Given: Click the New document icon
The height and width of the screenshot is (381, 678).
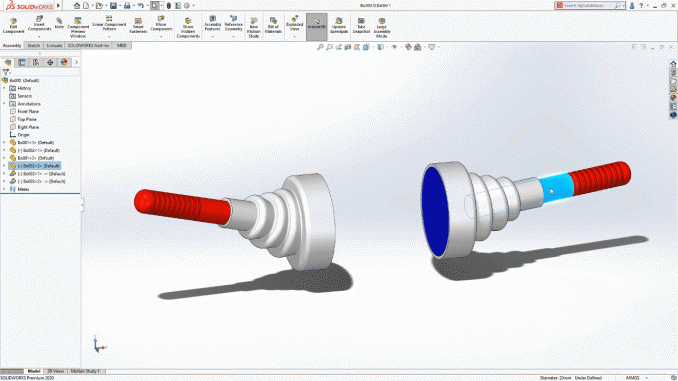Looking at the screenshot, I should point(86,6).
